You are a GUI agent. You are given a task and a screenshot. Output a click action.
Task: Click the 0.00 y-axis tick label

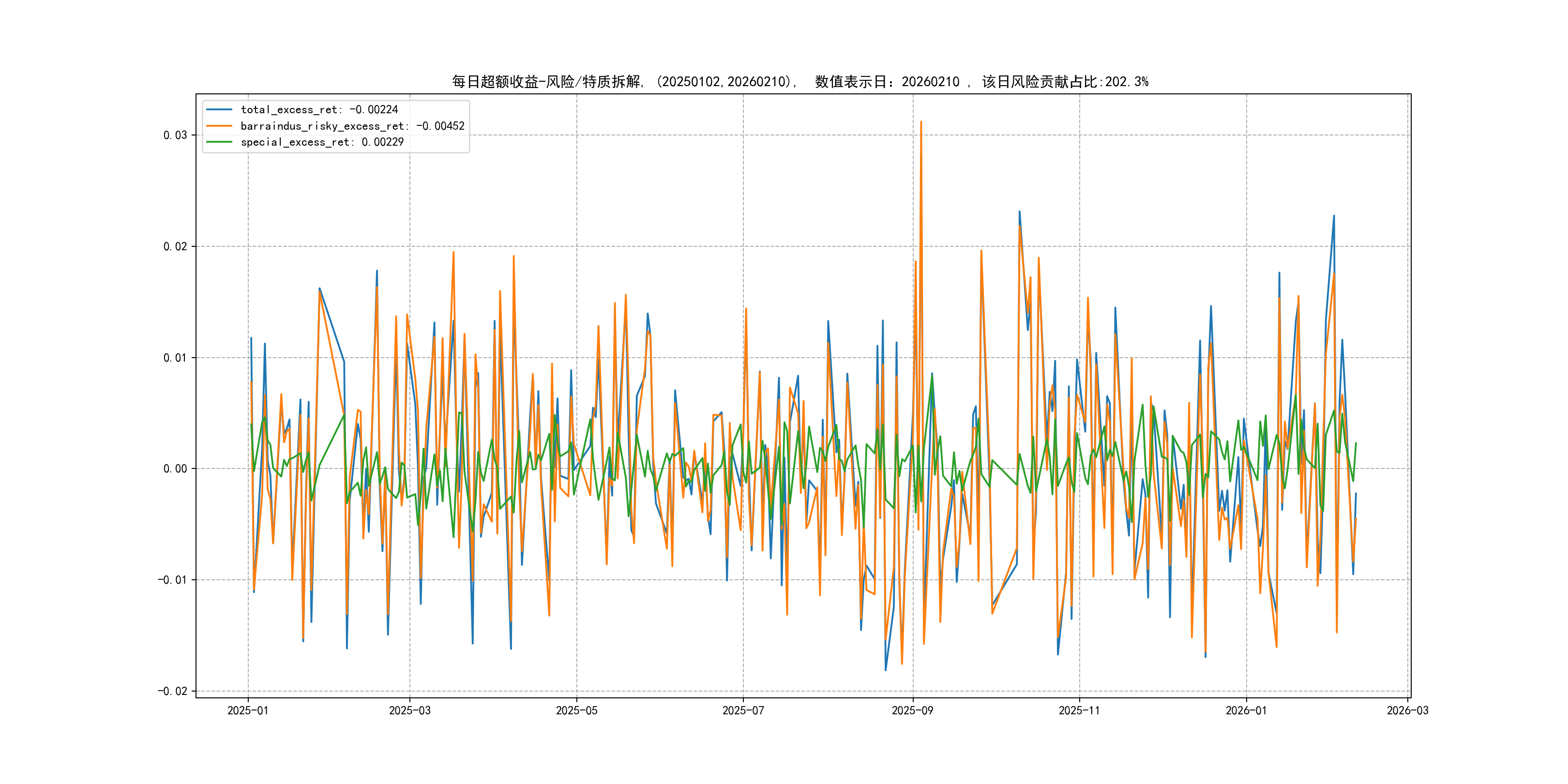coord(175,468)
